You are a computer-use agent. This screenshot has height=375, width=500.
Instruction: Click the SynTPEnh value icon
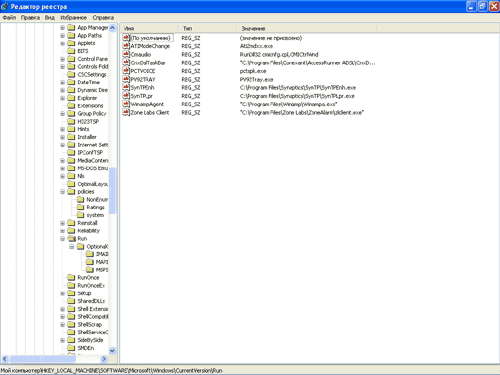[x=126, y=88]
